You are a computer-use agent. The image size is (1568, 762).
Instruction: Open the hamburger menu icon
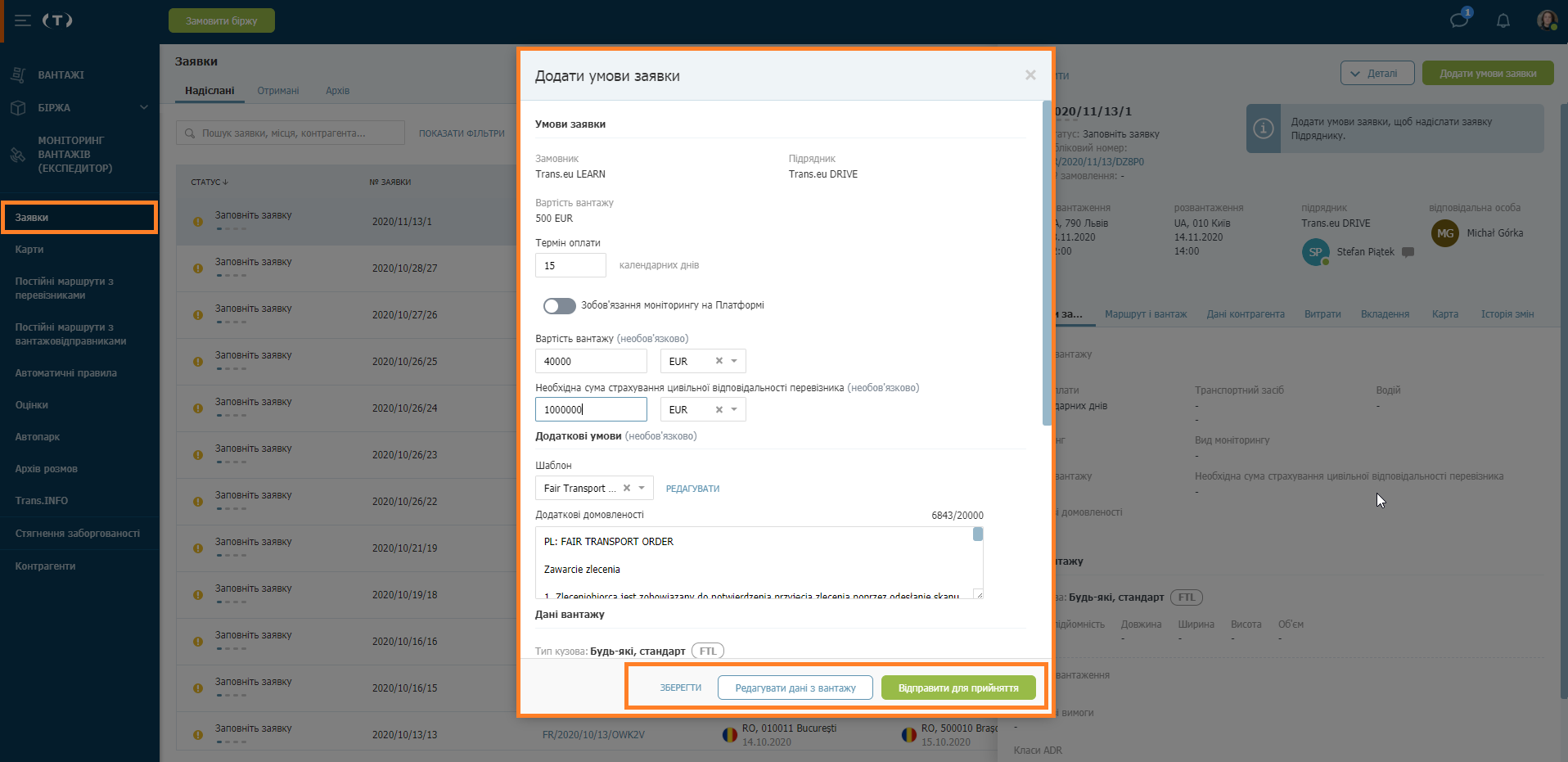[x=23, y=20]
